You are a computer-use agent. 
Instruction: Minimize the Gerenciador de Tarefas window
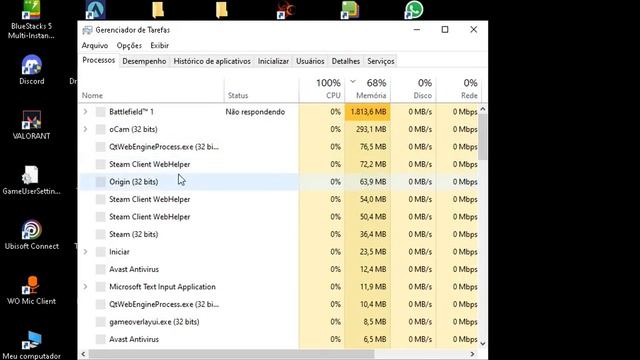416,30
